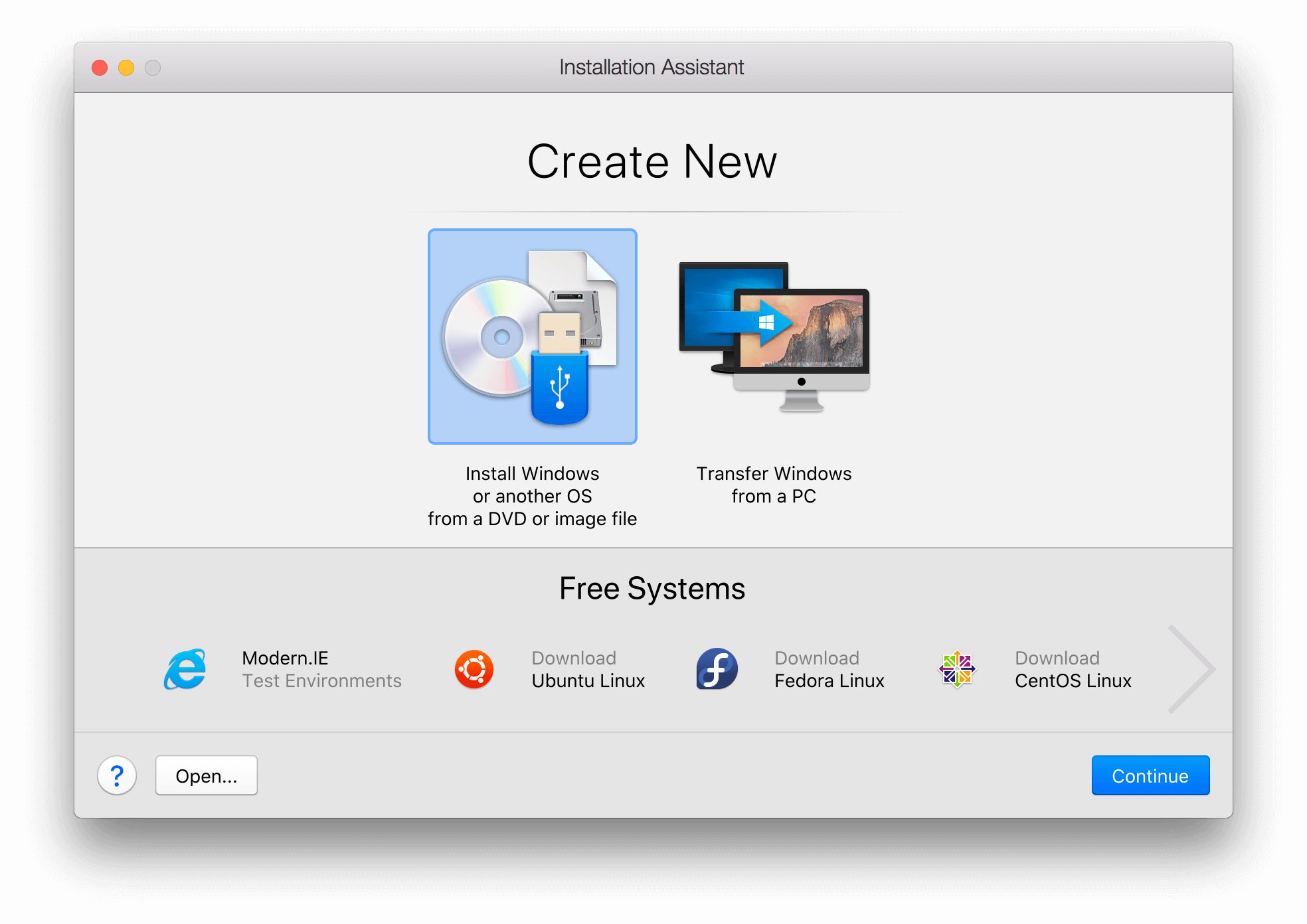Viewport: 1307px width, 924px height.
Task: Minimize the window with the yellow button
Action: point(126,68)
